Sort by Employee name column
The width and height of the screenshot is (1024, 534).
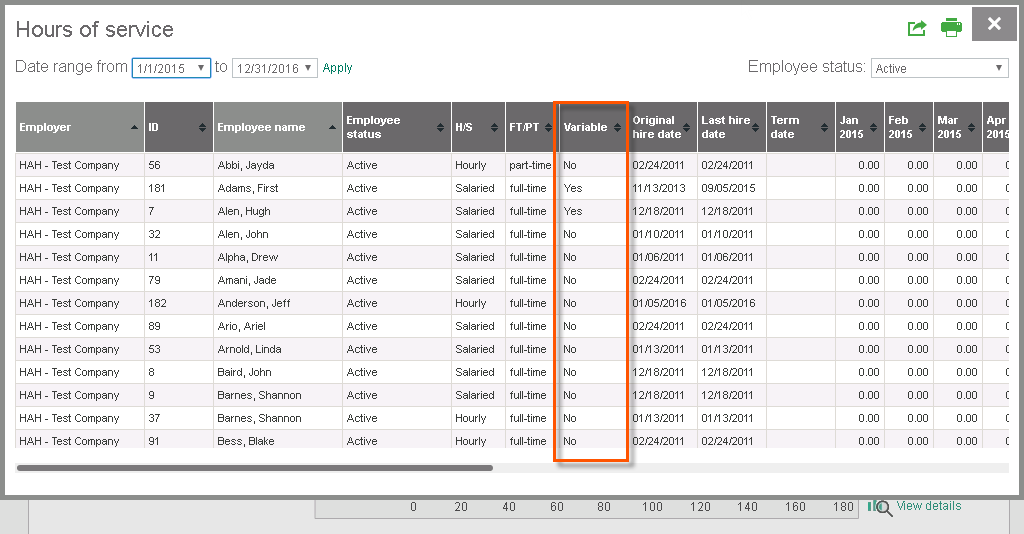click(277, 127)
